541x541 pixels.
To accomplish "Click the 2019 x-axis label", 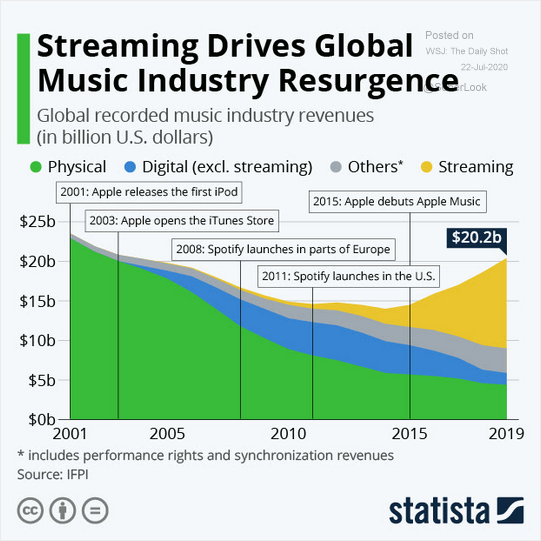I will pyautogui.click(x=506, y=434).
